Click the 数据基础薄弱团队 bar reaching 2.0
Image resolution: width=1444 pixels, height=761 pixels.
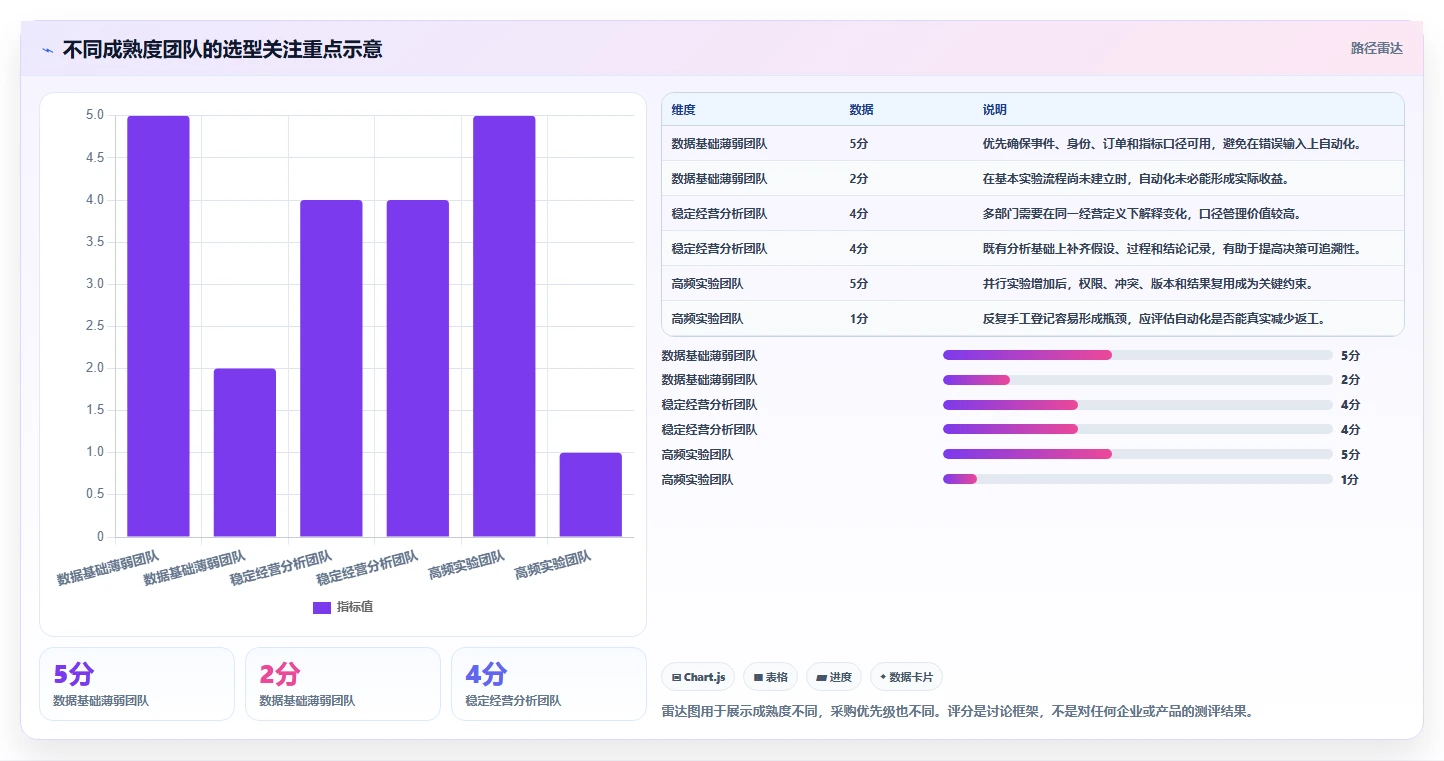point(245,453)
